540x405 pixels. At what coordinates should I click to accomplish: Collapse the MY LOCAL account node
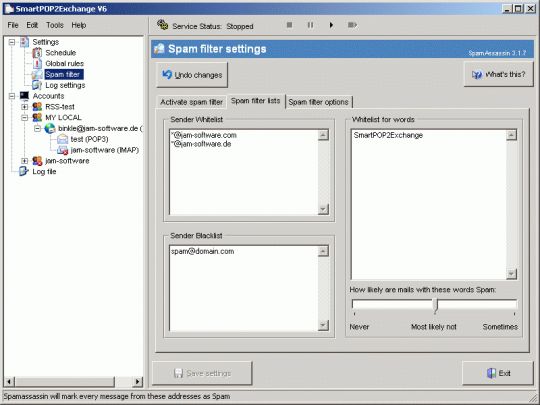(x=24, y=117)
